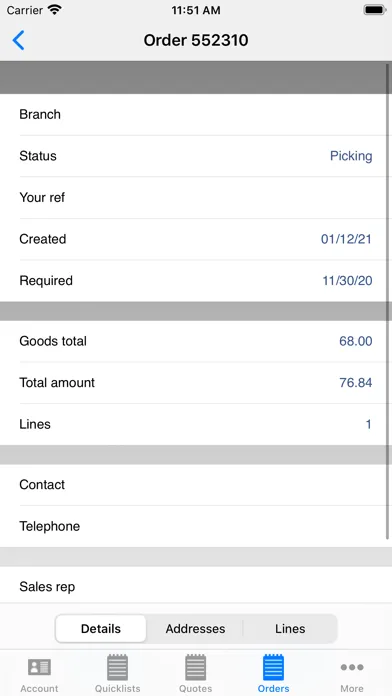Select the Status row showing Picking
Viewport: 392px width, 696px height.
(x=196, y=156)
